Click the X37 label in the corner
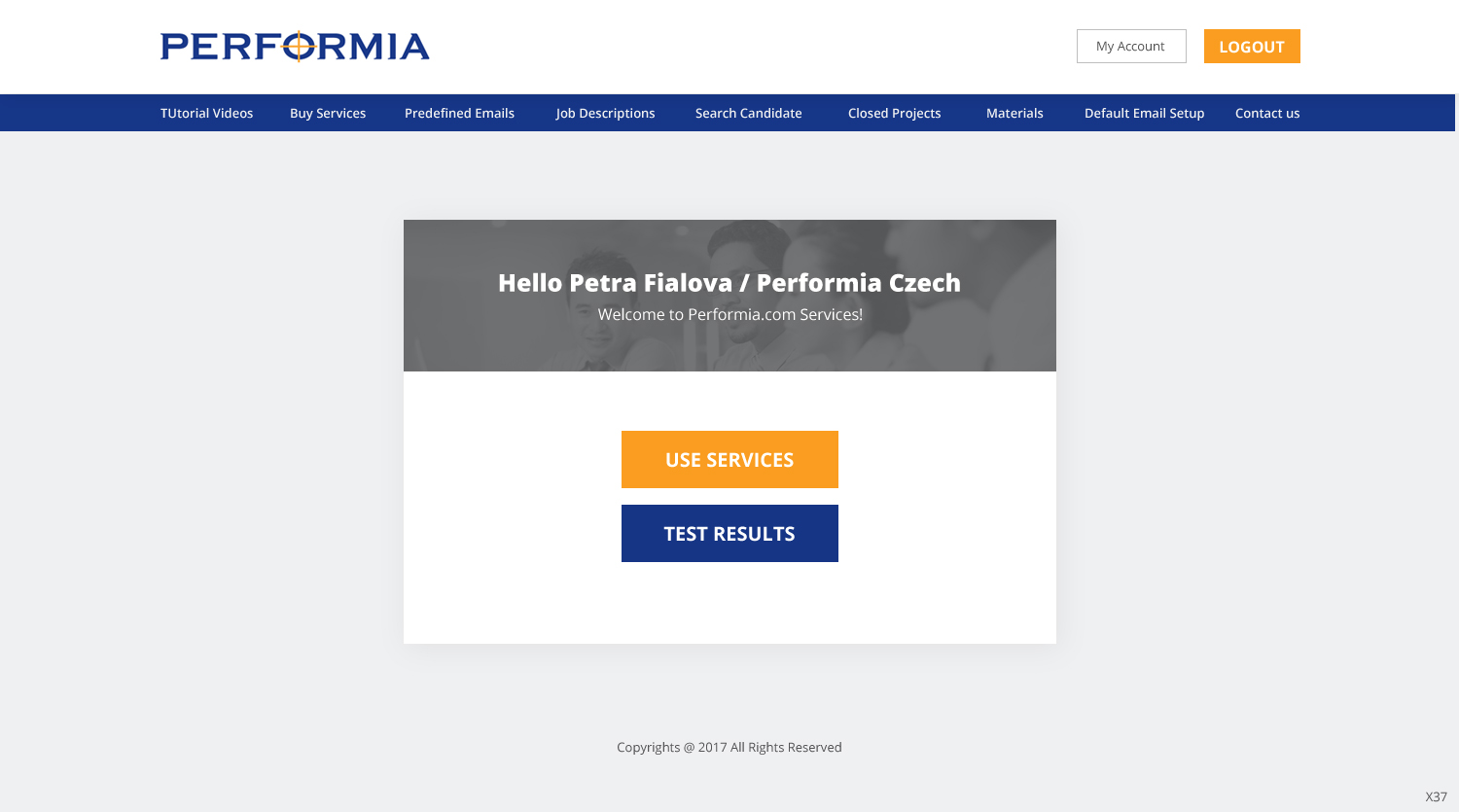Screen dimensions: 1459x812 (x=1436, y=796)
